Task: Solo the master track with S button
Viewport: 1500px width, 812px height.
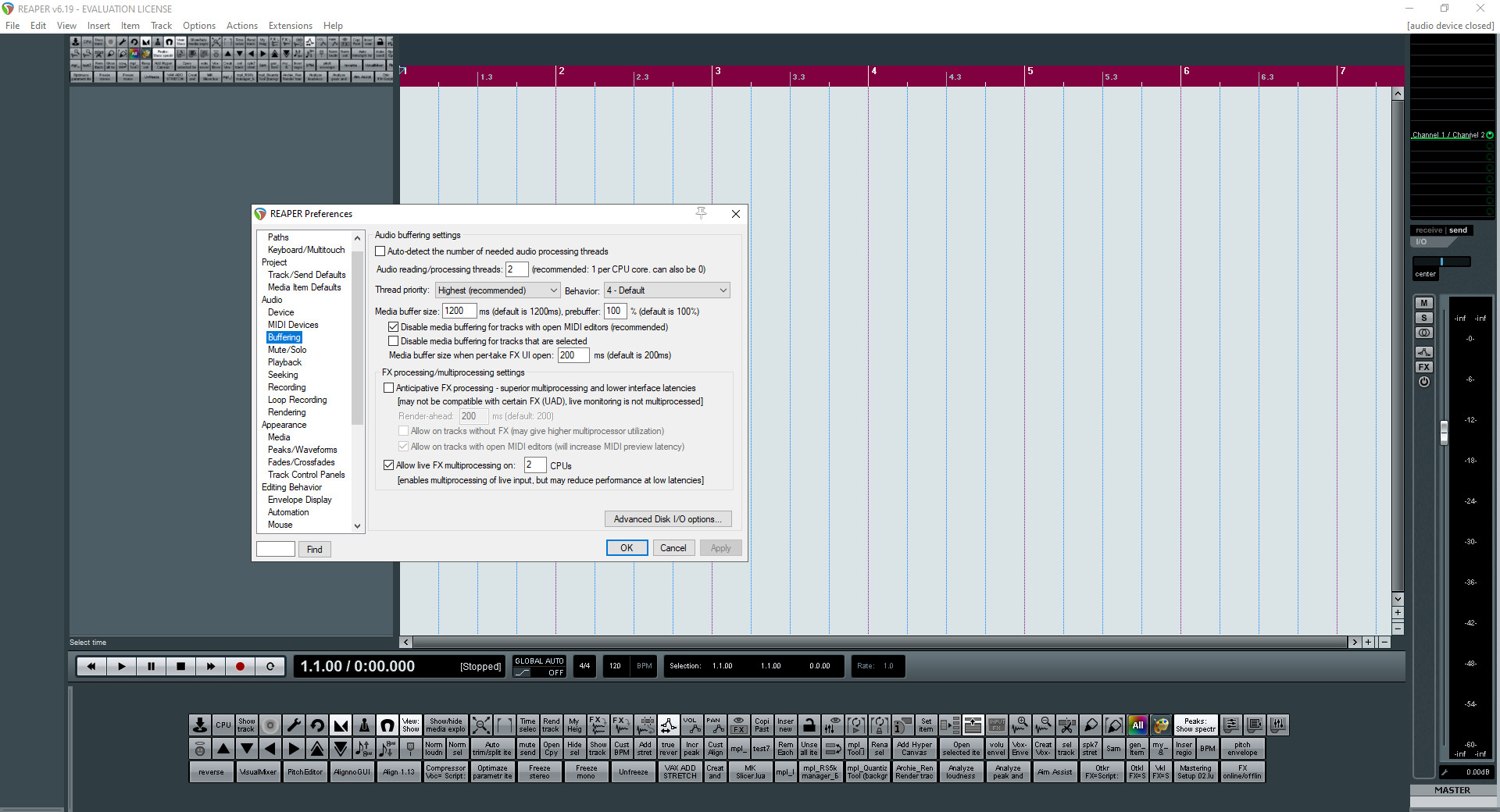Action: (x=1424, y=318)
